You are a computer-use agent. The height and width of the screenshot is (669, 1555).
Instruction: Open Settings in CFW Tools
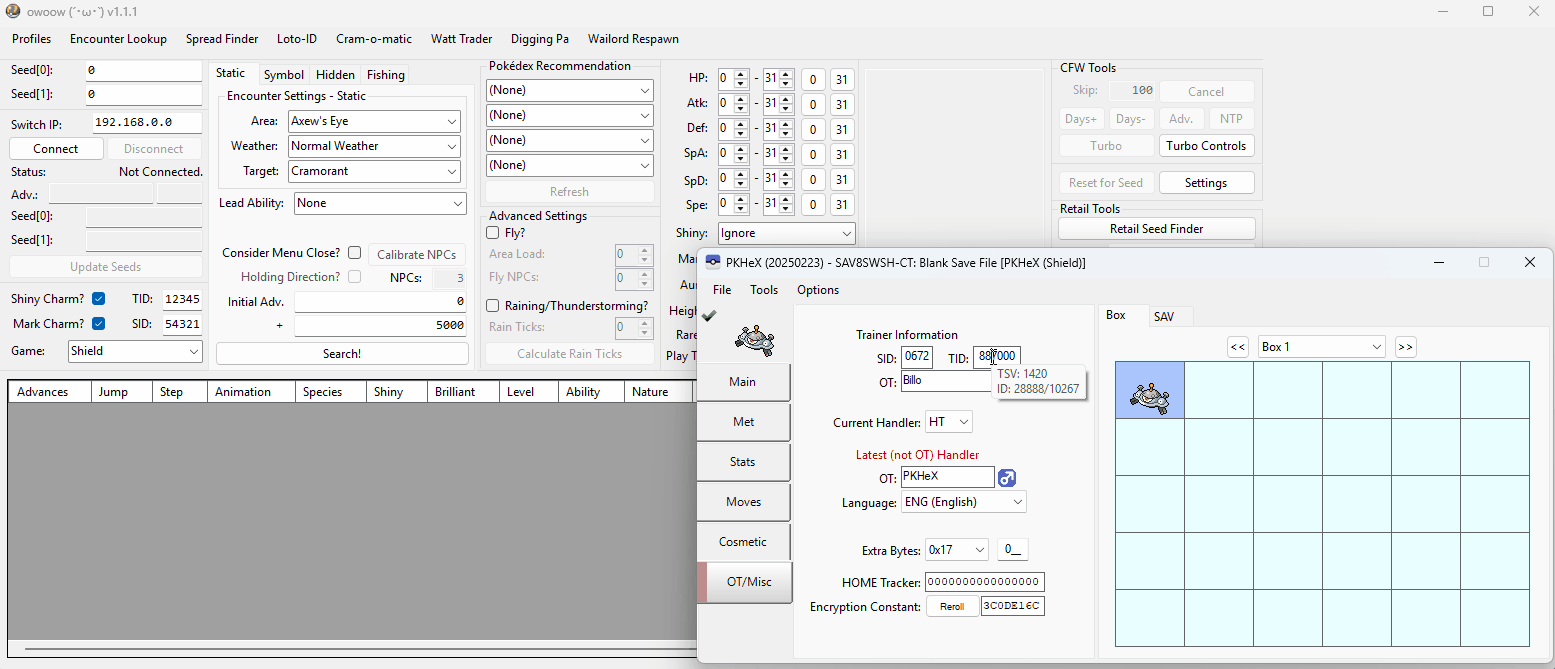pos(1206,183)
